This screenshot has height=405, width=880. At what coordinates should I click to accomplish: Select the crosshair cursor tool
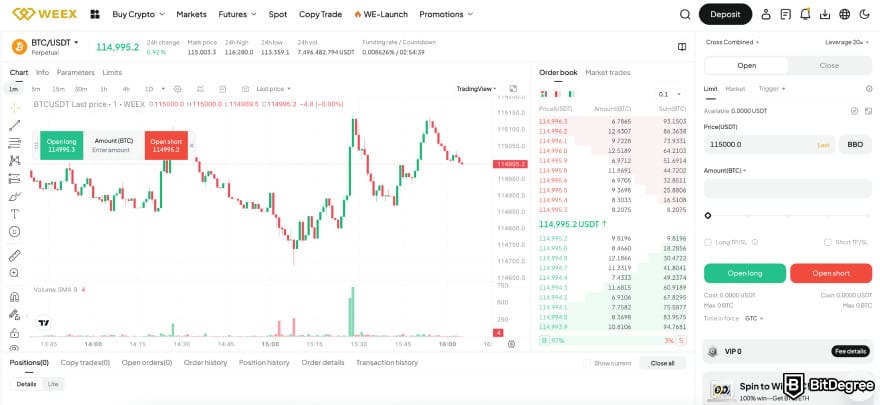click(15, 107)
